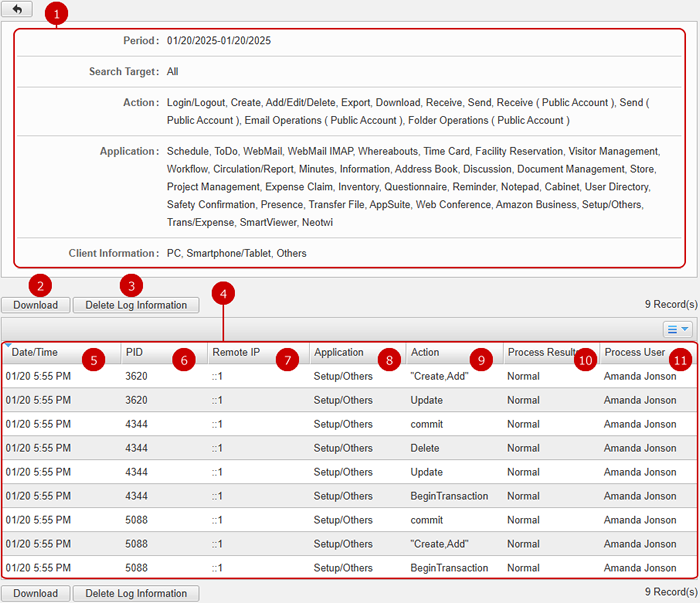Screen dimensions: 700x603
Task: Open the column display options dropdown
Action: (677, 329)
